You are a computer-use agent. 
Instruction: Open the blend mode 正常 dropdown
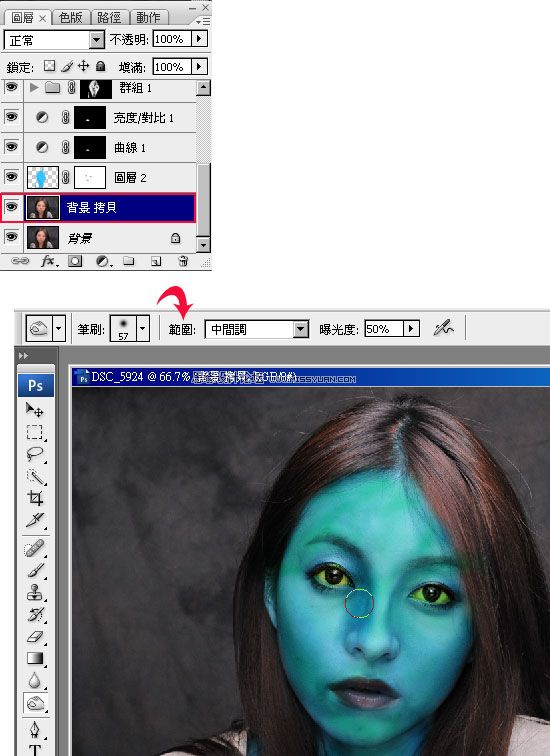coord(96,40)
